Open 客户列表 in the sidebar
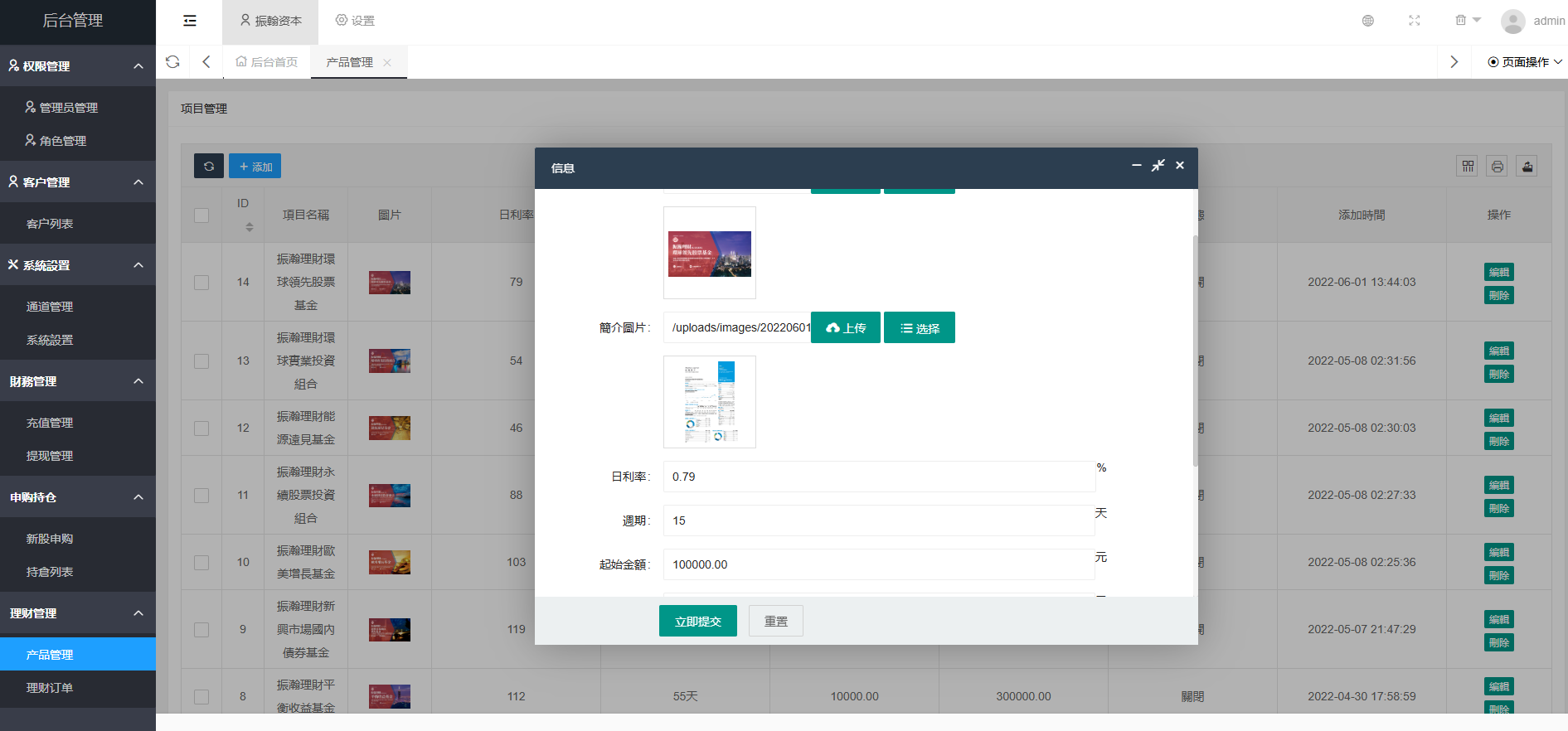 (50, 224)
